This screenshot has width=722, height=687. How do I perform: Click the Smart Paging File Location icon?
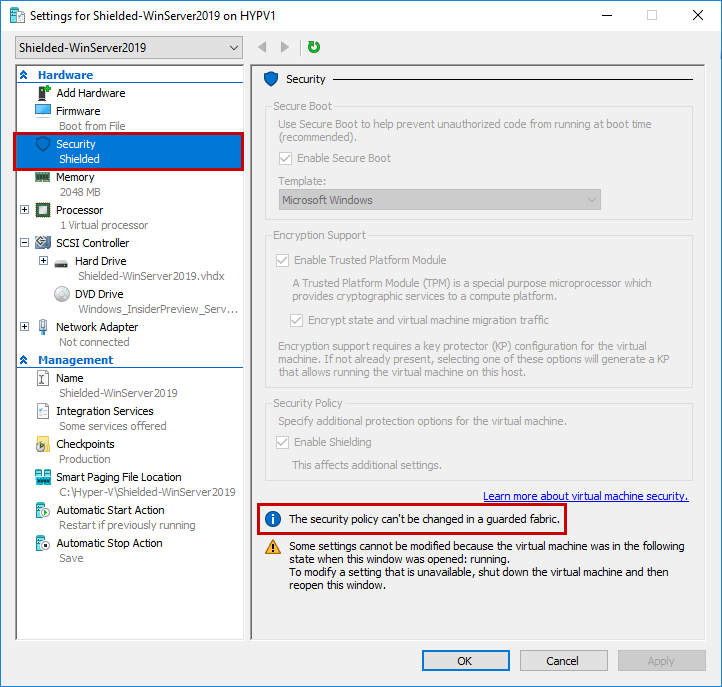coord(43,477)
